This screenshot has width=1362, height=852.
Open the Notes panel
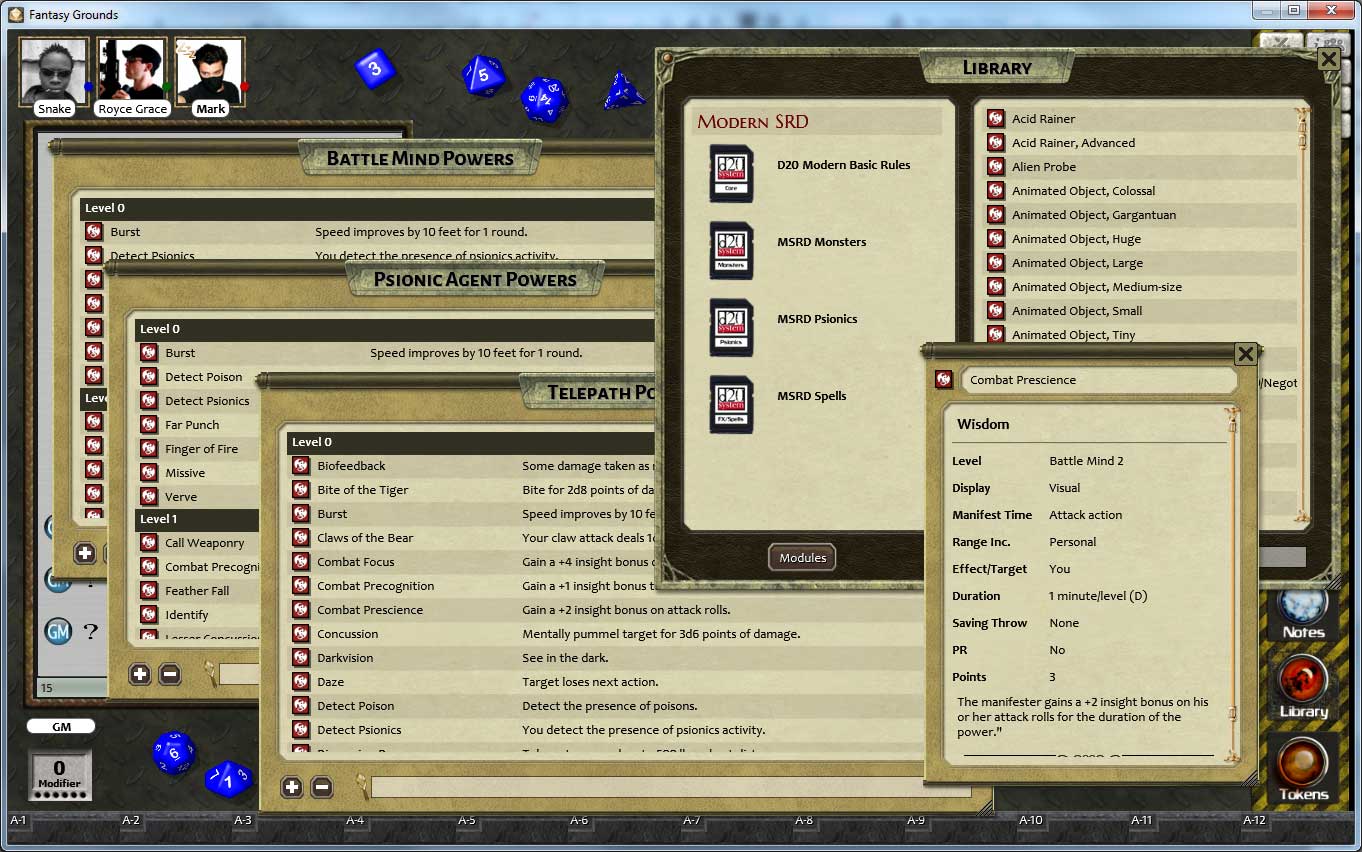pyautogui.click(x=1303, y=605)
